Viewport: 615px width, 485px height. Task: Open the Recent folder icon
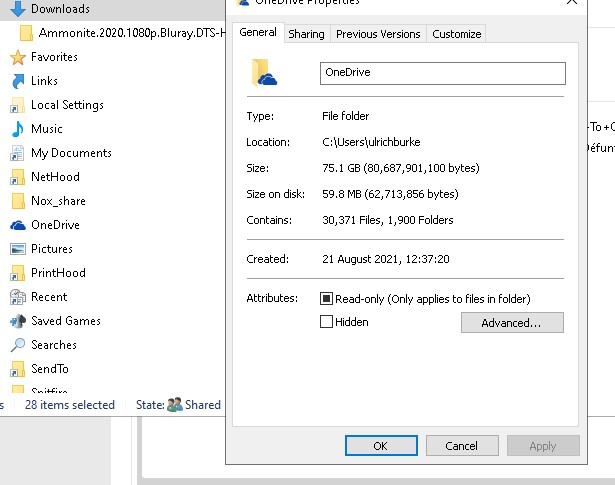pos(18,297)
